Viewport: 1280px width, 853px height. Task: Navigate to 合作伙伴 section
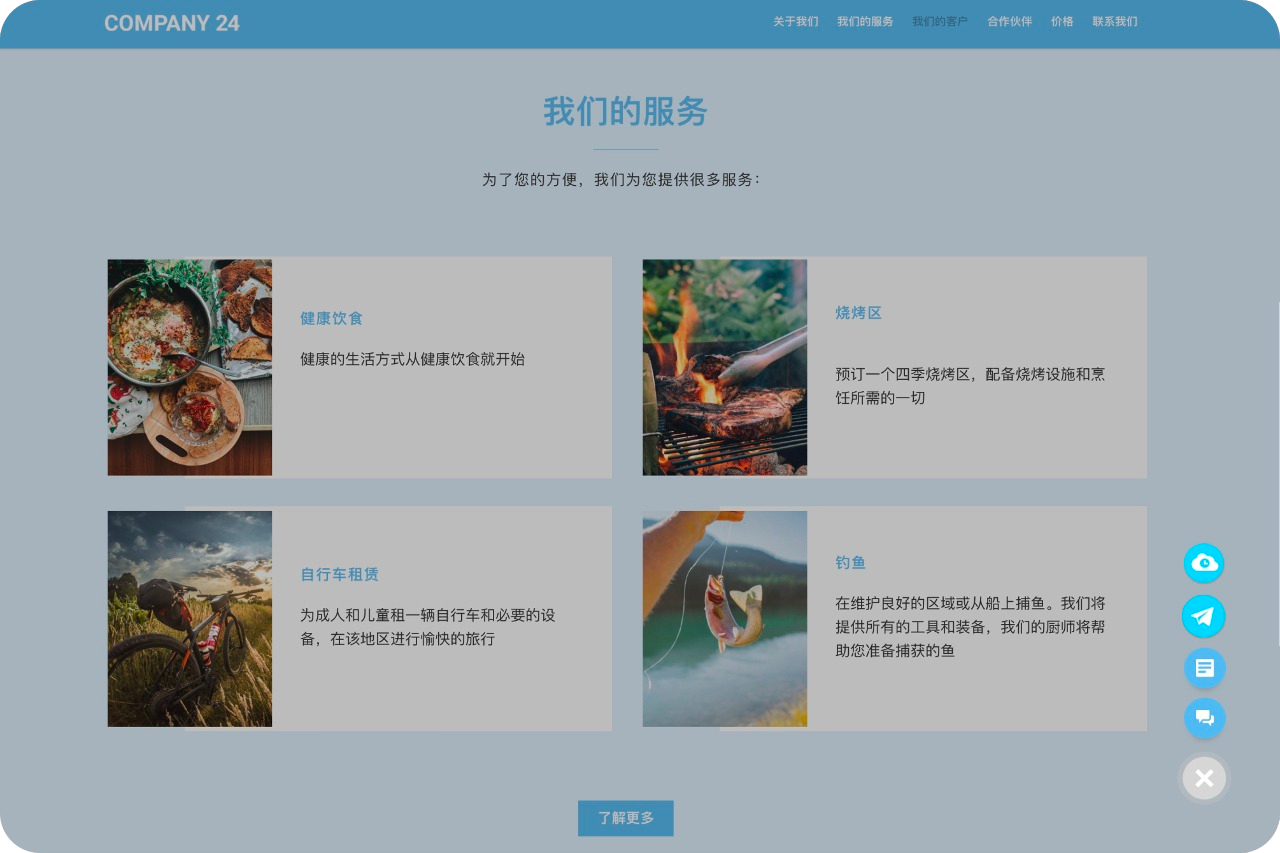pos(1010,22)
